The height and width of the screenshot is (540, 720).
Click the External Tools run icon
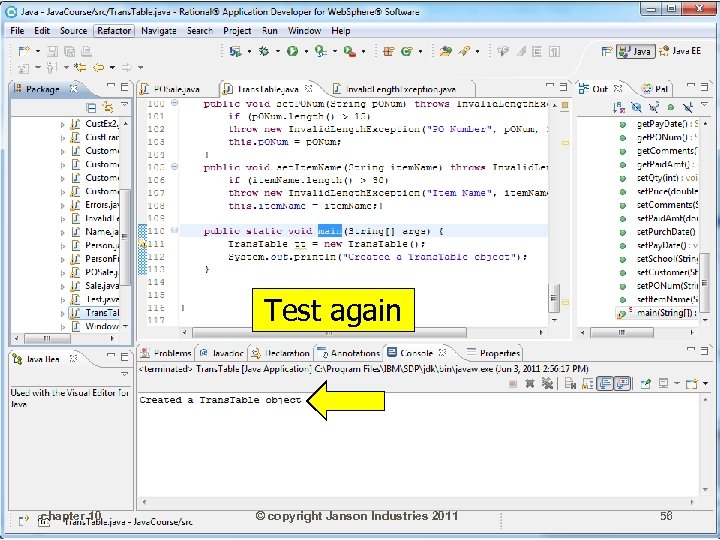click(x=349, y=51)
